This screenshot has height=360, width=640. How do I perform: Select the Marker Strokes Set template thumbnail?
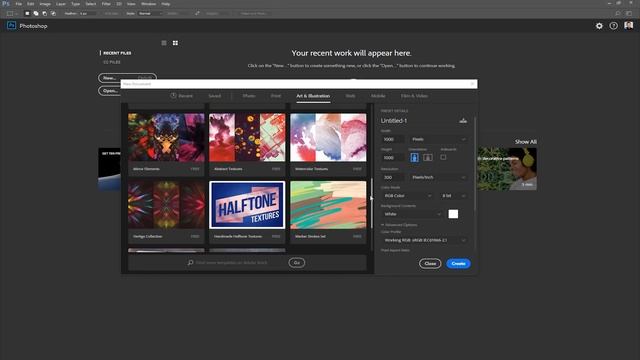point(328,205)
